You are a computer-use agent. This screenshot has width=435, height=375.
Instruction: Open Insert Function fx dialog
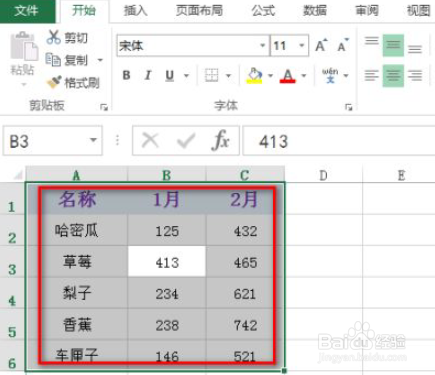221,140
